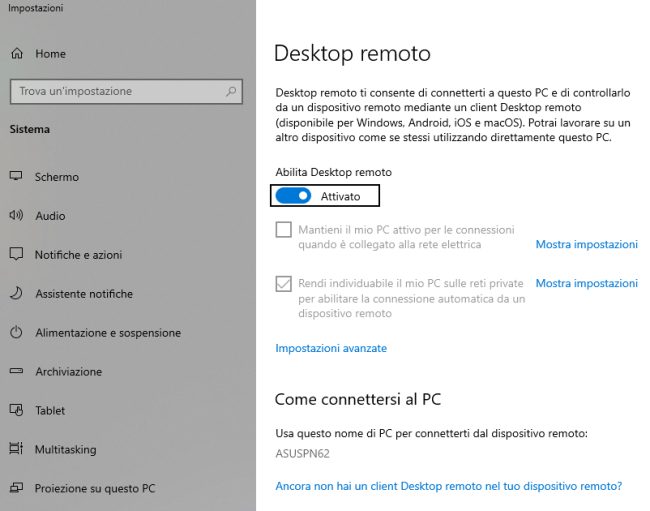This screenshot has height=511, width=650.
Task: Open Home settings page
Action: (50, 54)
